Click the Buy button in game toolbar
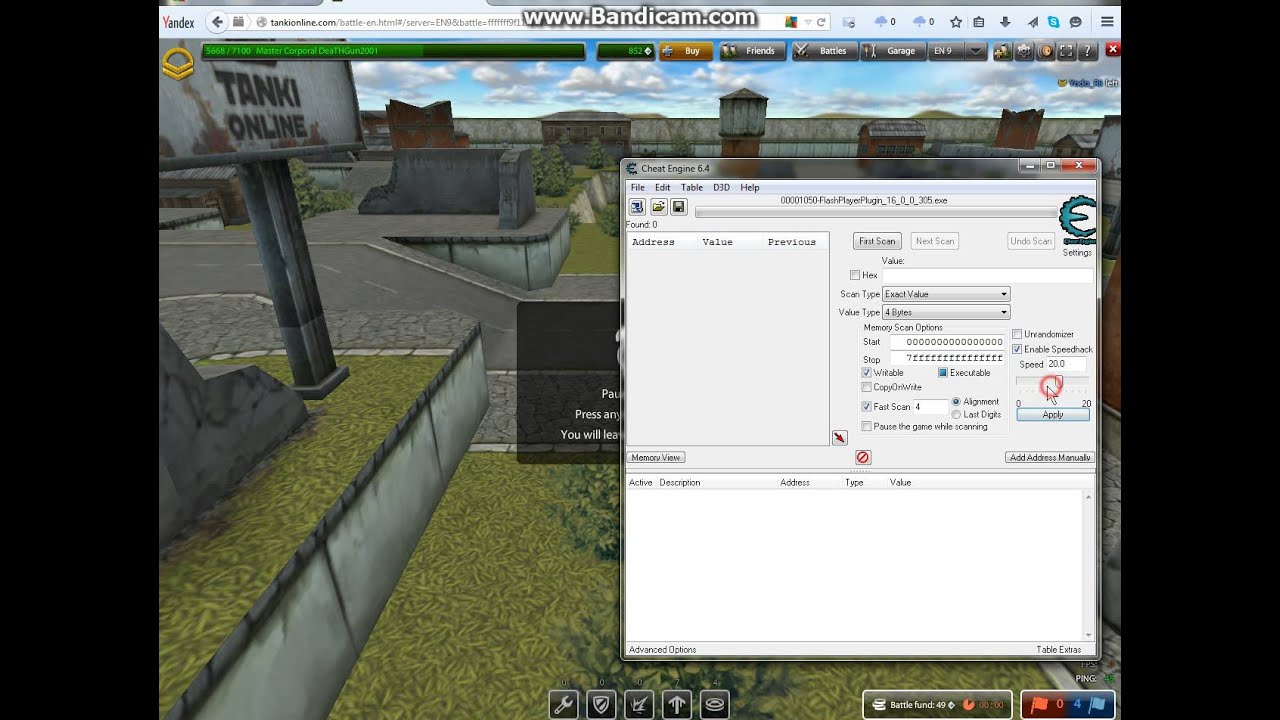The height and width of the screenshot is (720, 1280). tap(685, 51)
